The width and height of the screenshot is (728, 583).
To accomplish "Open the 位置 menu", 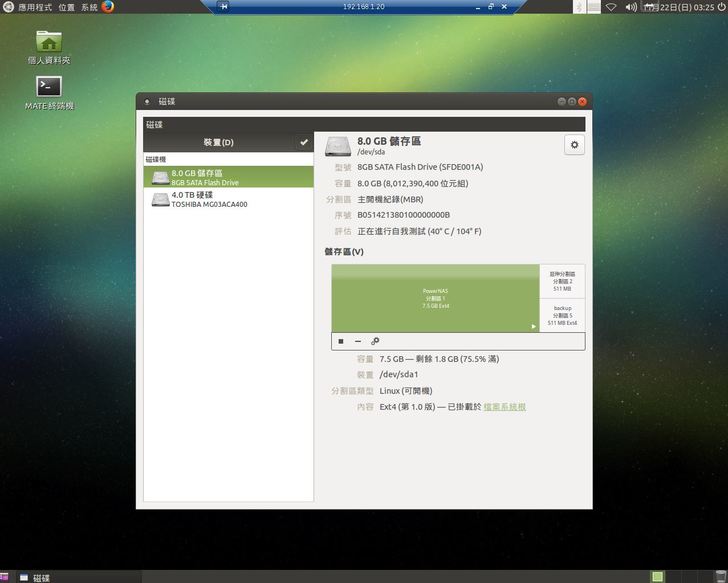I will pyautogui.click(x=66, y=7).
